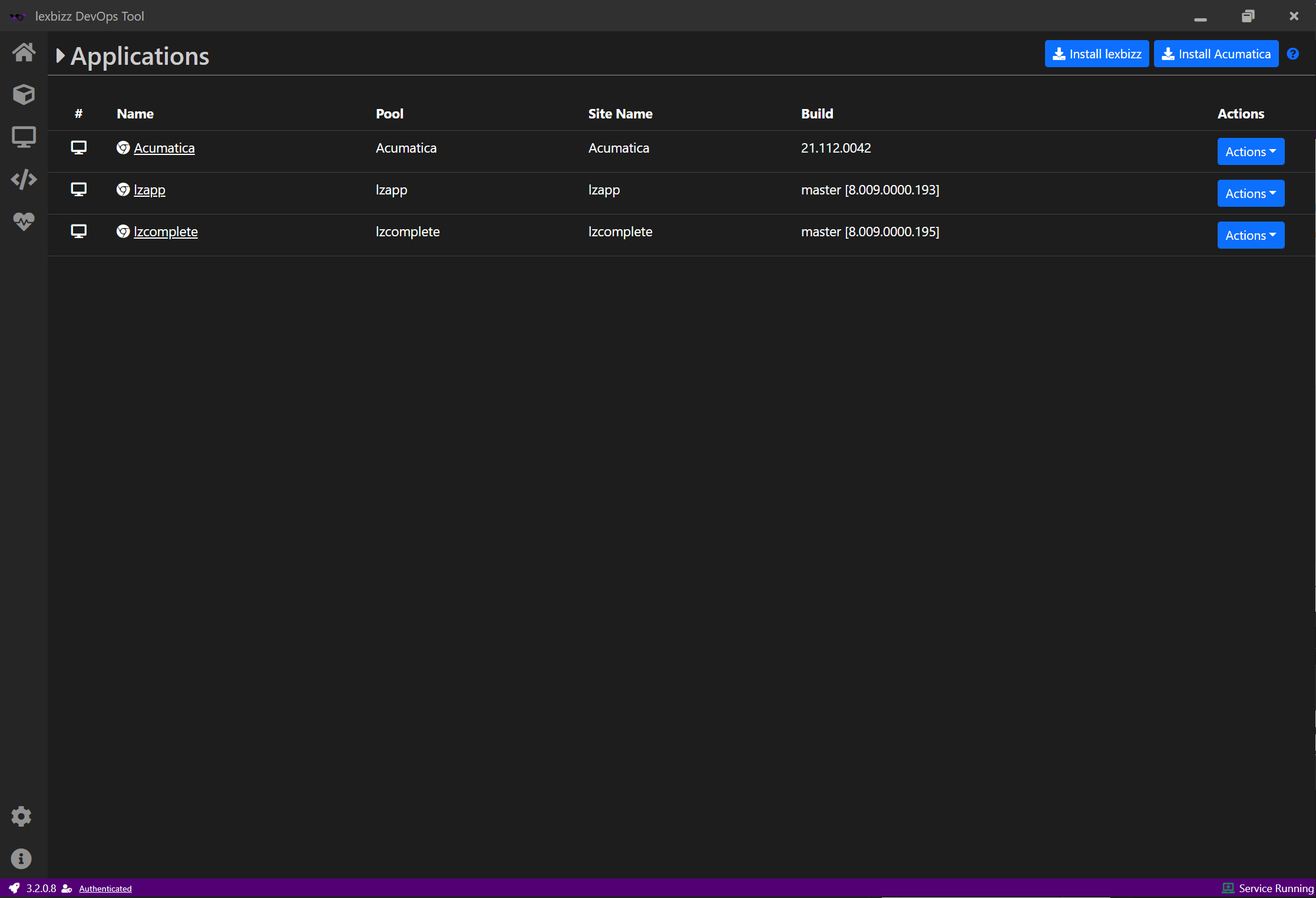Collapse the Applications section triangle
Screen dimensions: 1316x898
click(x=60, y=55)
